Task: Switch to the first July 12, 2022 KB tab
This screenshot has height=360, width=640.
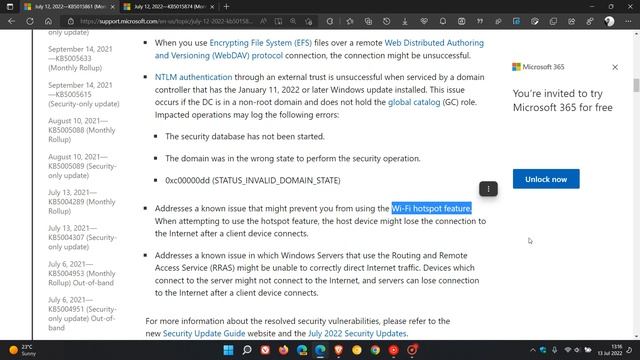Action: click(x=68, y=7)
